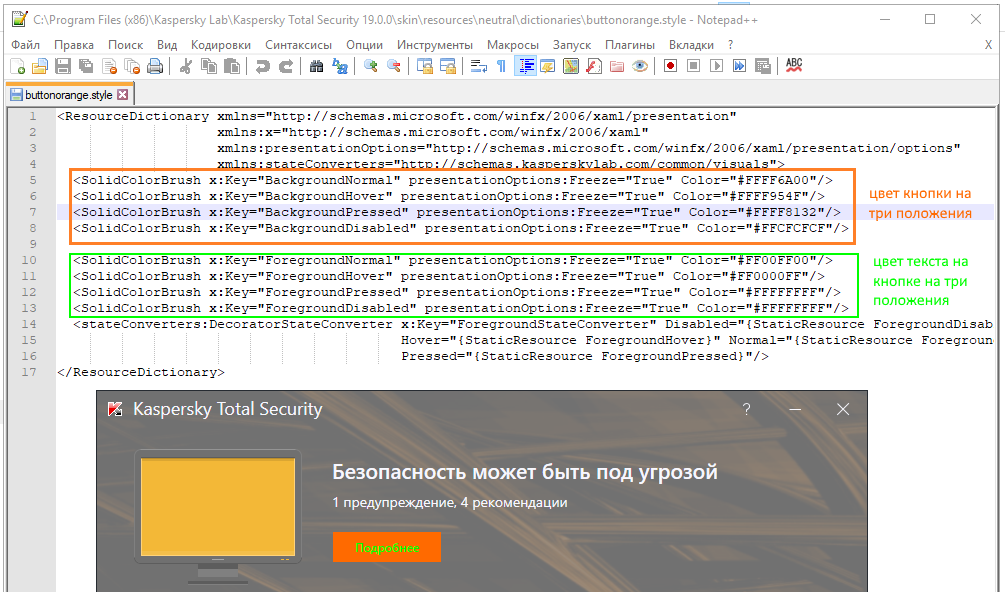The image size is (1005, 592).
Task: Run macro multiple times fast-forward icon
Action: tap(740, 66)
